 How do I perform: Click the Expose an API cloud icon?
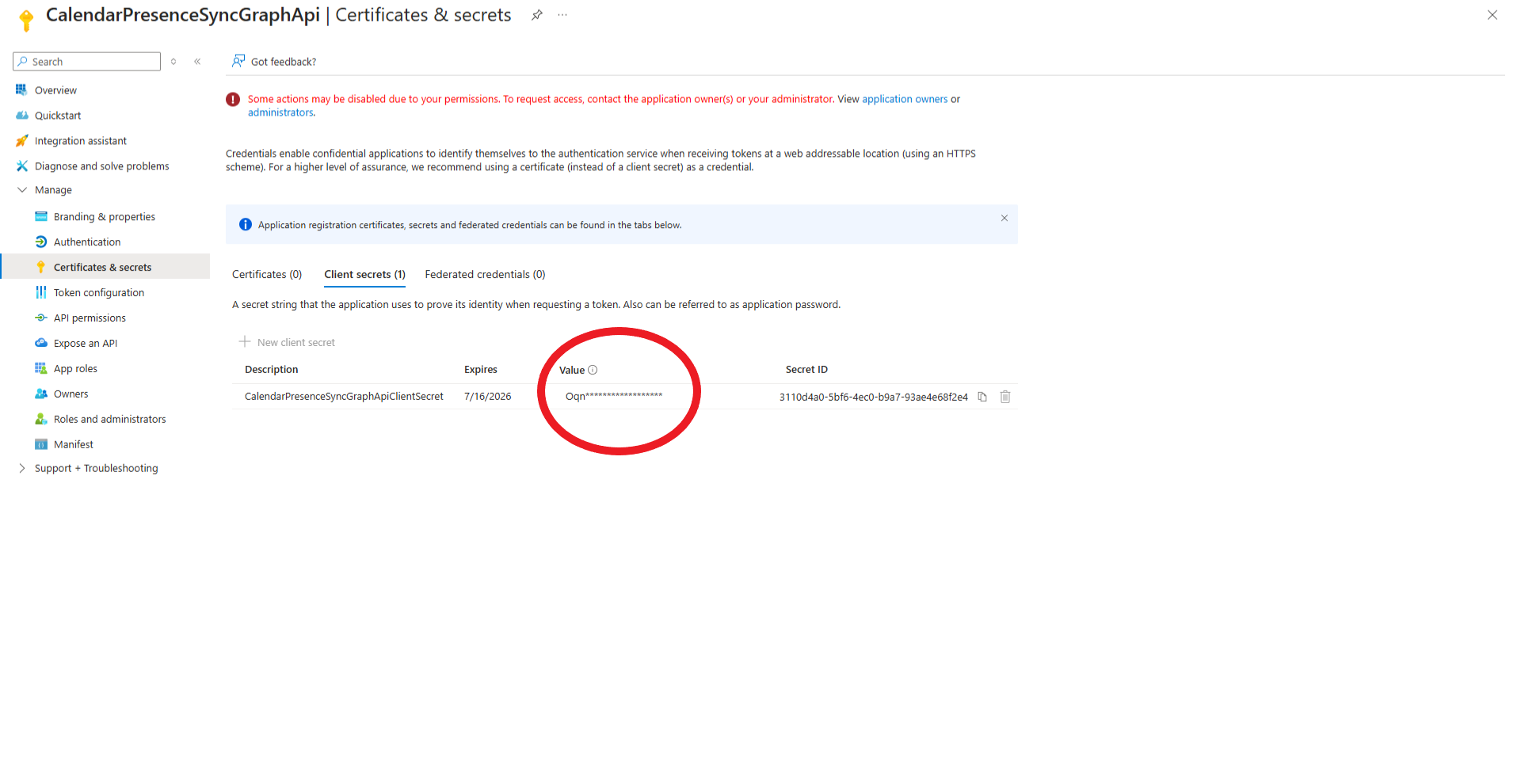coord(41,343)
